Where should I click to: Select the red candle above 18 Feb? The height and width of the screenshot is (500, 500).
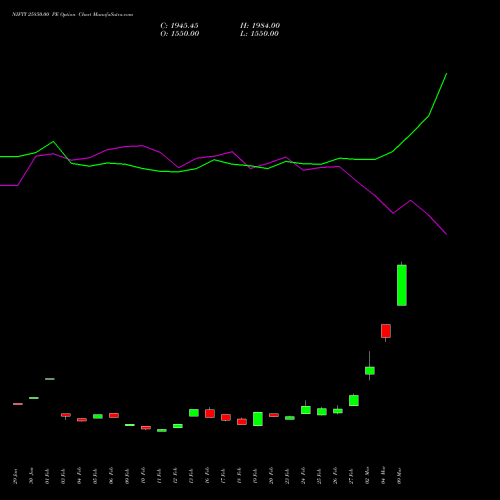coord(242,422)
